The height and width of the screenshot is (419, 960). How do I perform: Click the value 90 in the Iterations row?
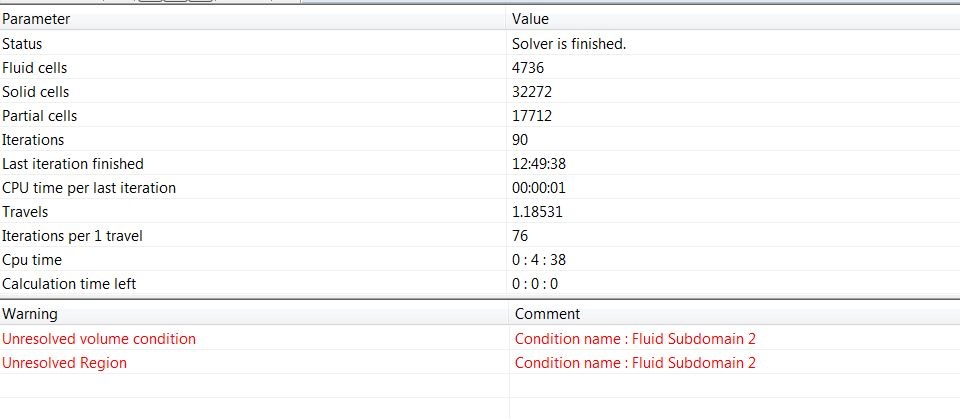[520, 140]
